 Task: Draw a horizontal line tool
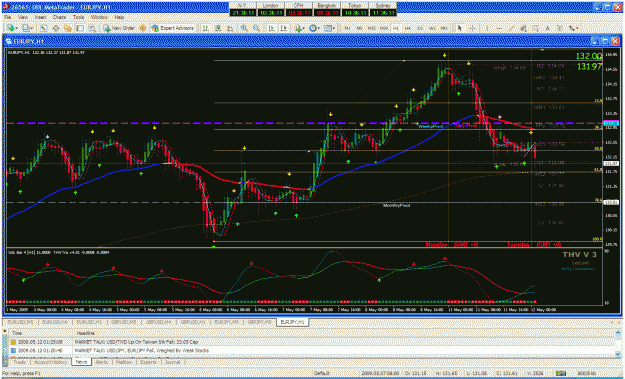(499, 28)
